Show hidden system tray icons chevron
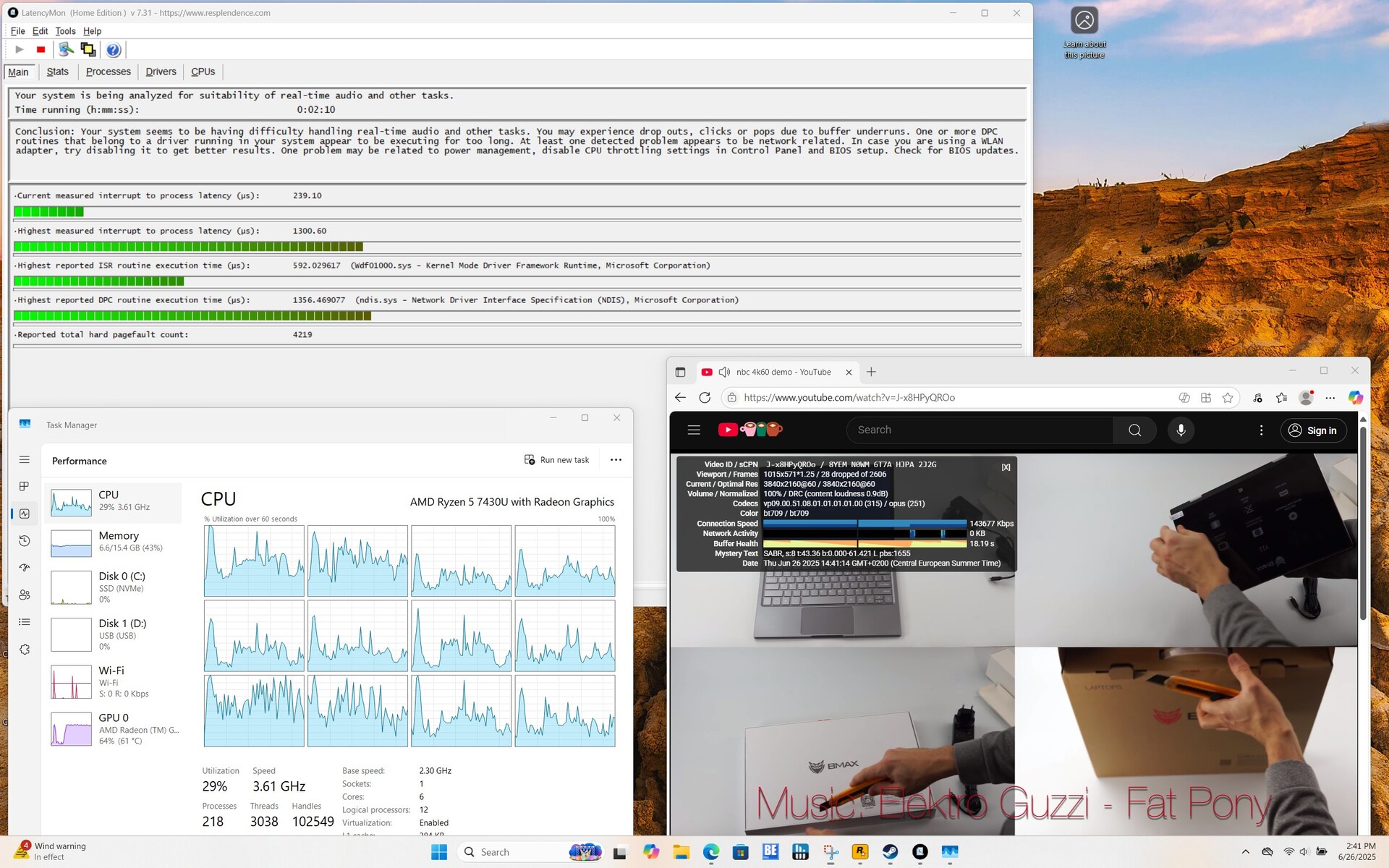1389x868 pixels. (x=1245, y=852)
